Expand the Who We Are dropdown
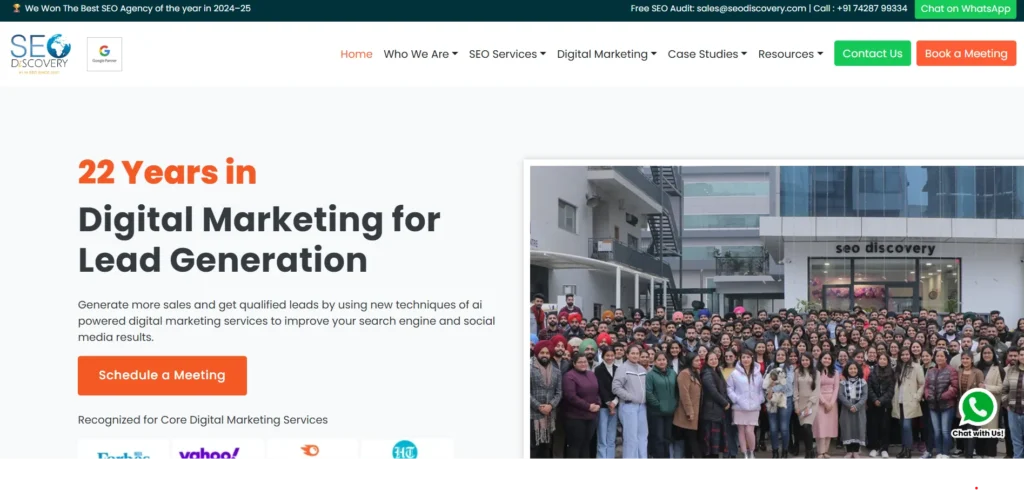1024x490 pixels. (x=421, y=54)
